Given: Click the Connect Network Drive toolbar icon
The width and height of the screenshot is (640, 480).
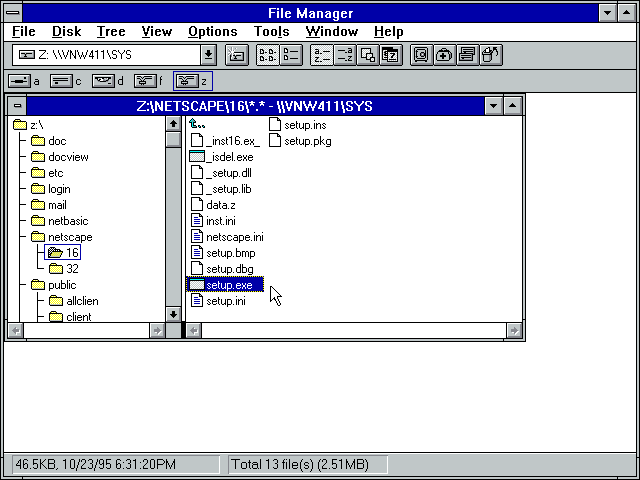Looking at the screenshot, I should pos(237,55).
